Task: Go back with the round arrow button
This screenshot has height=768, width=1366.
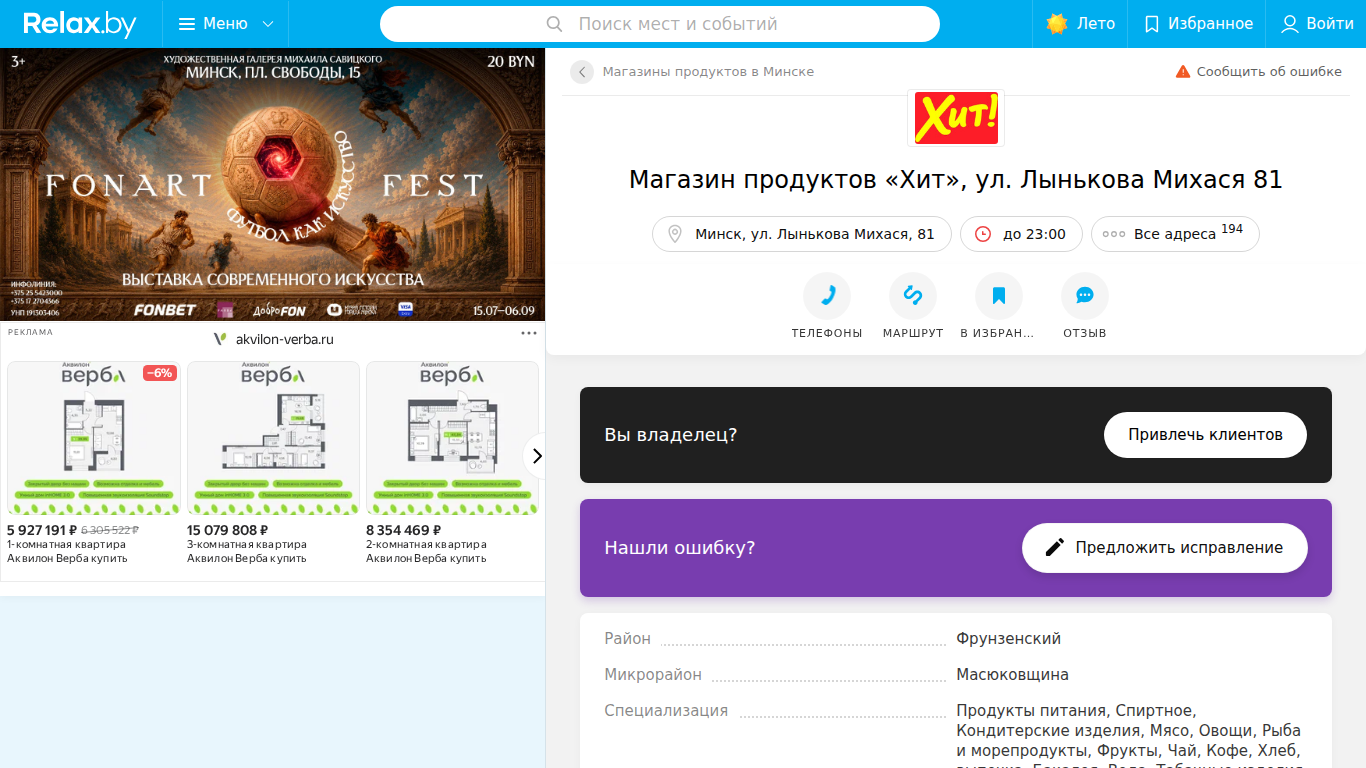Action: pos(582,72)
